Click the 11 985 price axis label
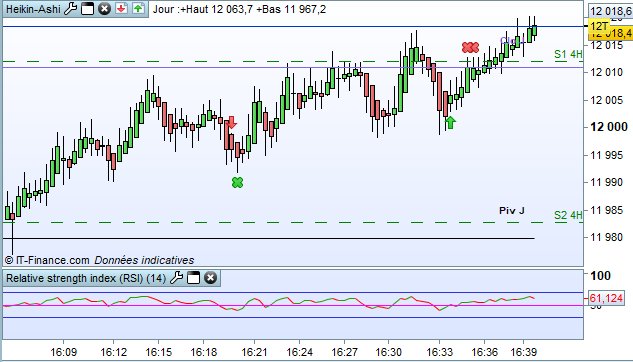 tap(606, 210)
